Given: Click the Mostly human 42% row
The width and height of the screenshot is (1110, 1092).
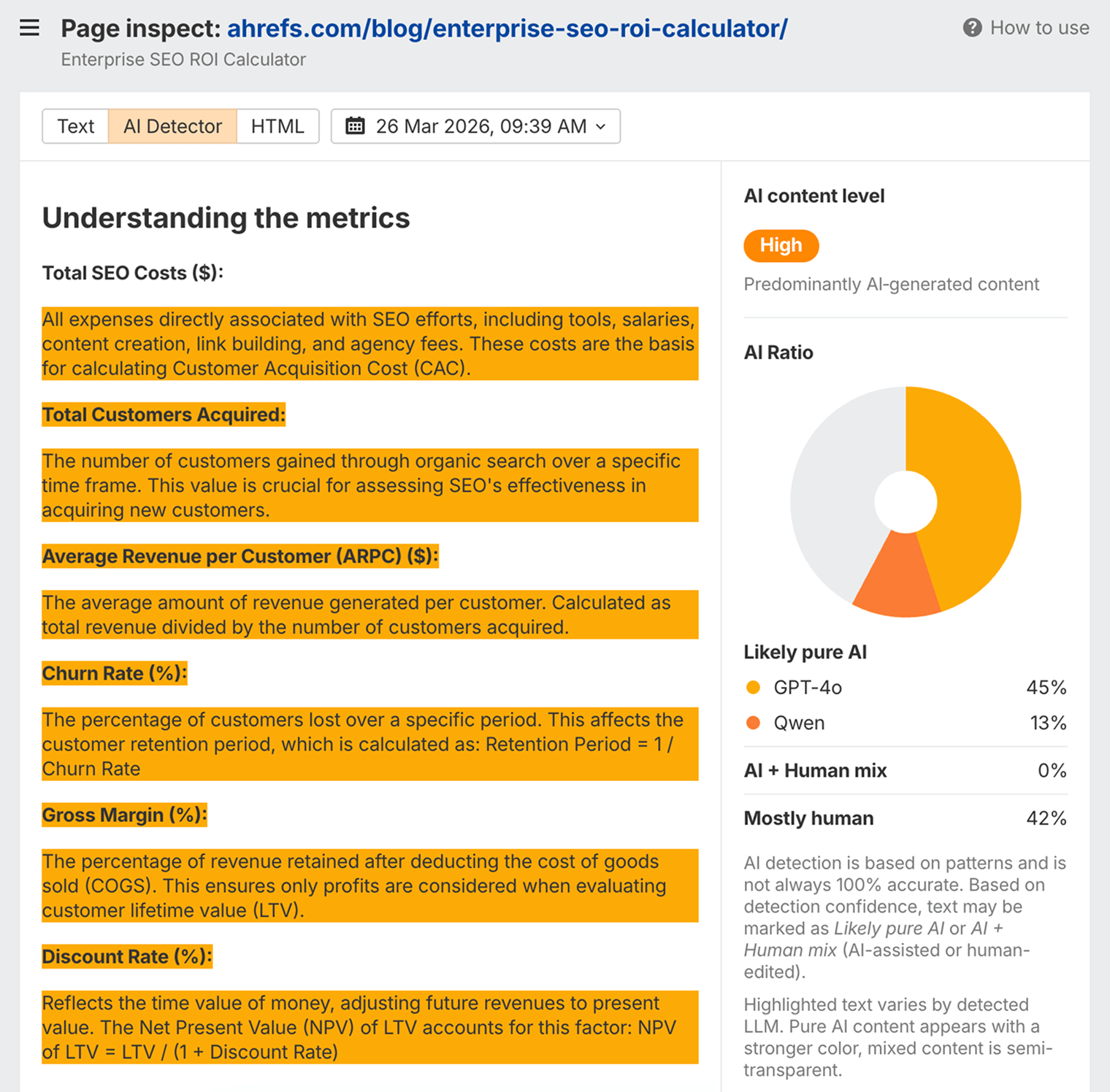Looking at the screenshot, I should [x=905, y=818].
